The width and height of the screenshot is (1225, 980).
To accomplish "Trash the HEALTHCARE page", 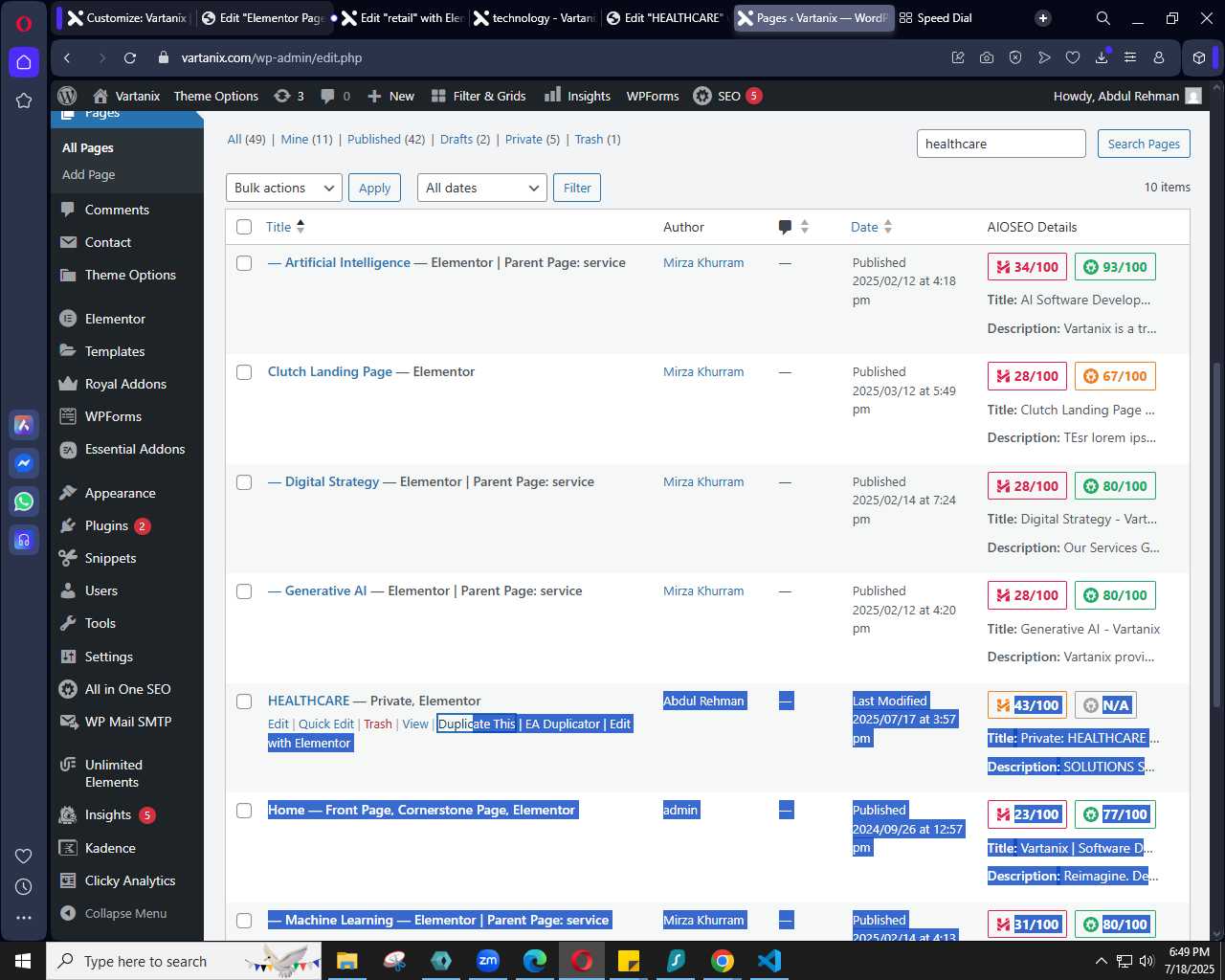I will coord(378,724).
